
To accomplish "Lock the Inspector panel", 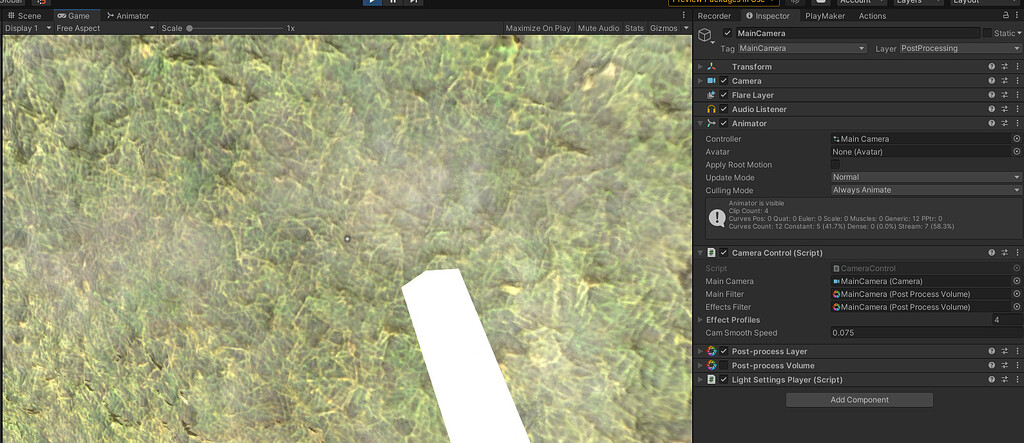I will [x=1006, y=16].
